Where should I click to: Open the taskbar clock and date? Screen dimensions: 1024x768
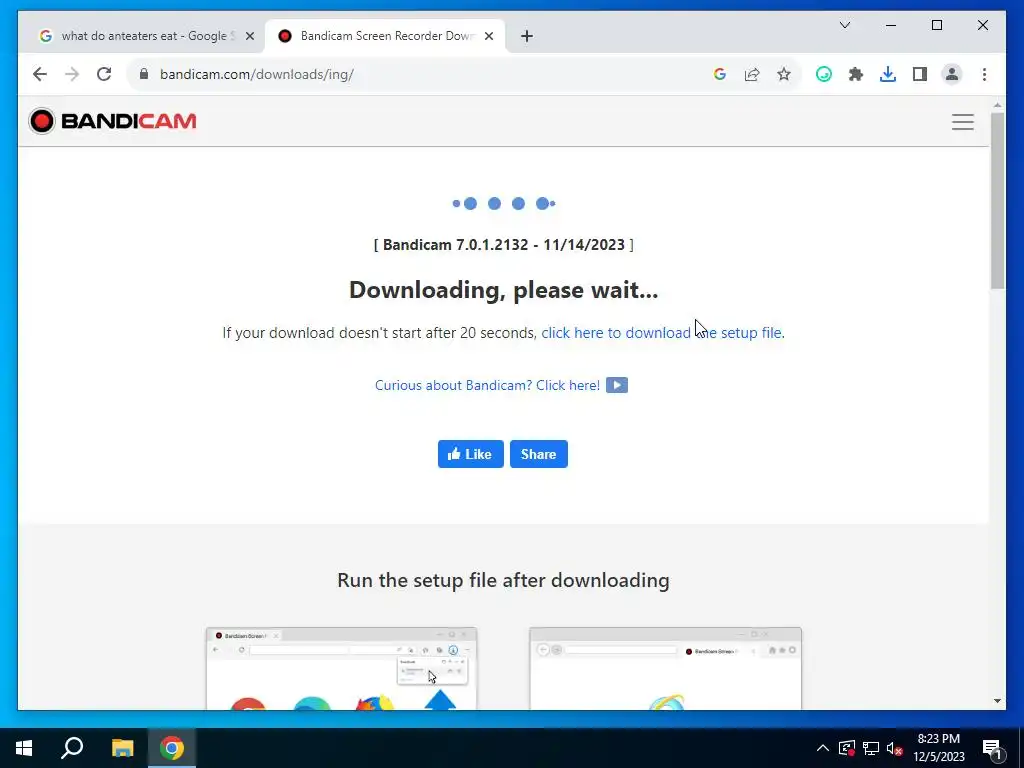click(938, 748)
